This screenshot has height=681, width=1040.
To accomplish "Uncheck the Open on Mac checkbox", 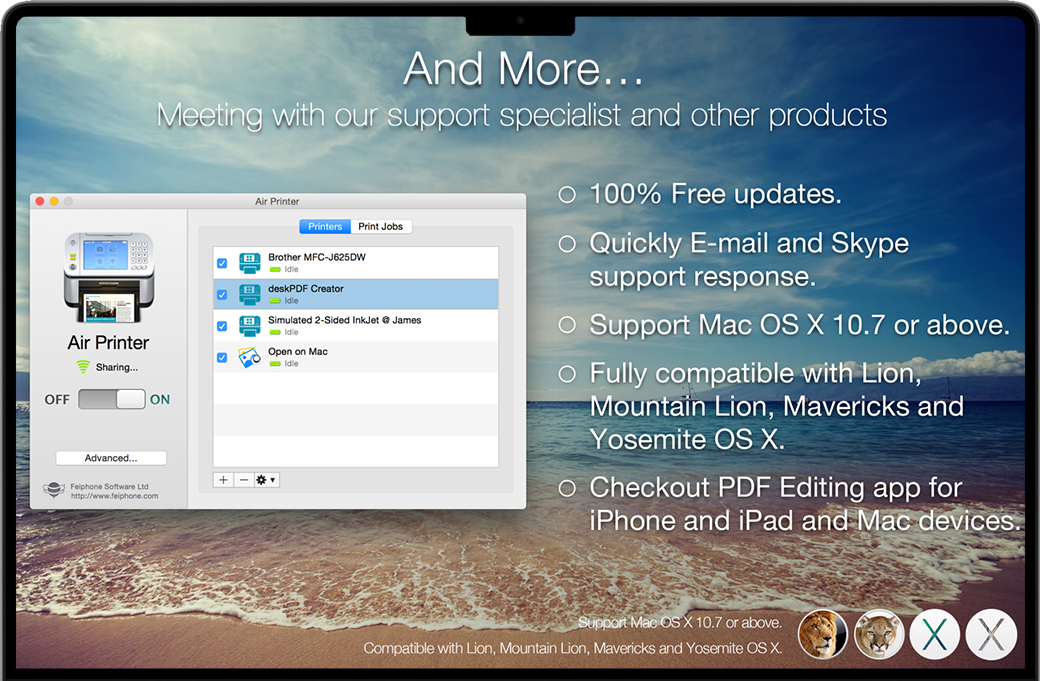I will [x=222, y=357].
